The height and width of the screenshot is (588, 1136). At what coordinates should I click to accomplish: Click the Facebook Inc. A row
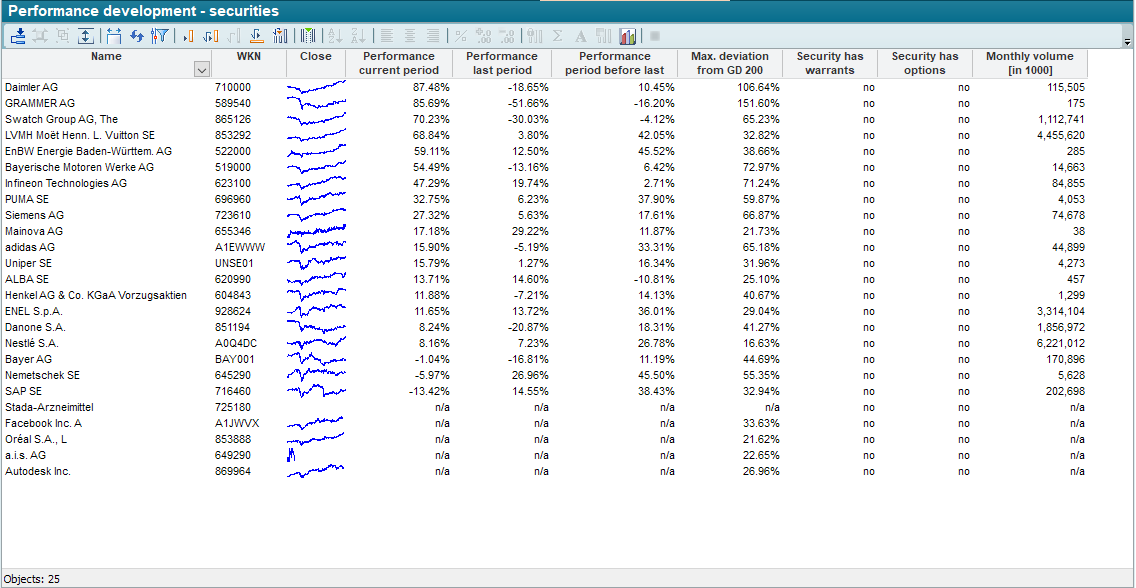point(43,424)
